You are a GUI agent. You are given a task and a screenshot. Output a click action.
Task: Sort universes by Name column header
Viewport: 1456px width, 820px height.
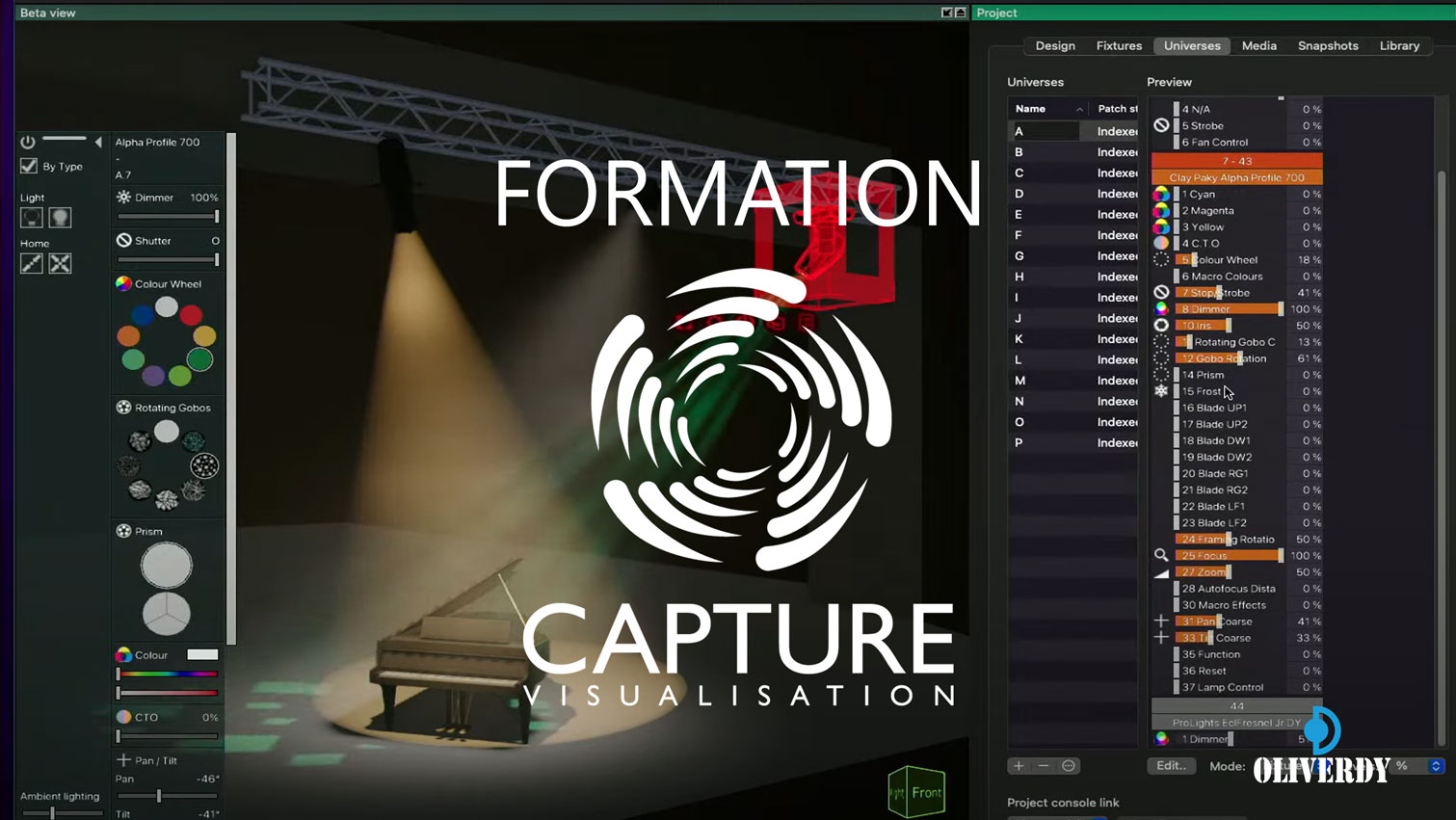click(1049, 109)
